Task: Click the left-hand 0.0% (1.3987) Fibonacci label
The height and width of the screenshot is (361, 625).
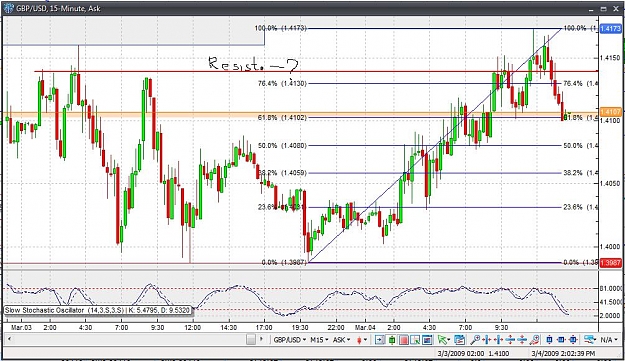Action: point(284,262)
